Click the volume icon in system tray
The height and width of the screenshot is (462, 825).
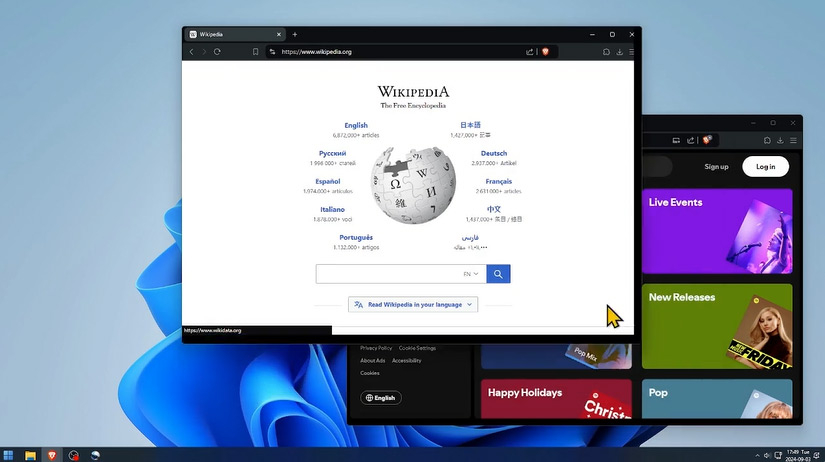coord(767,456)
